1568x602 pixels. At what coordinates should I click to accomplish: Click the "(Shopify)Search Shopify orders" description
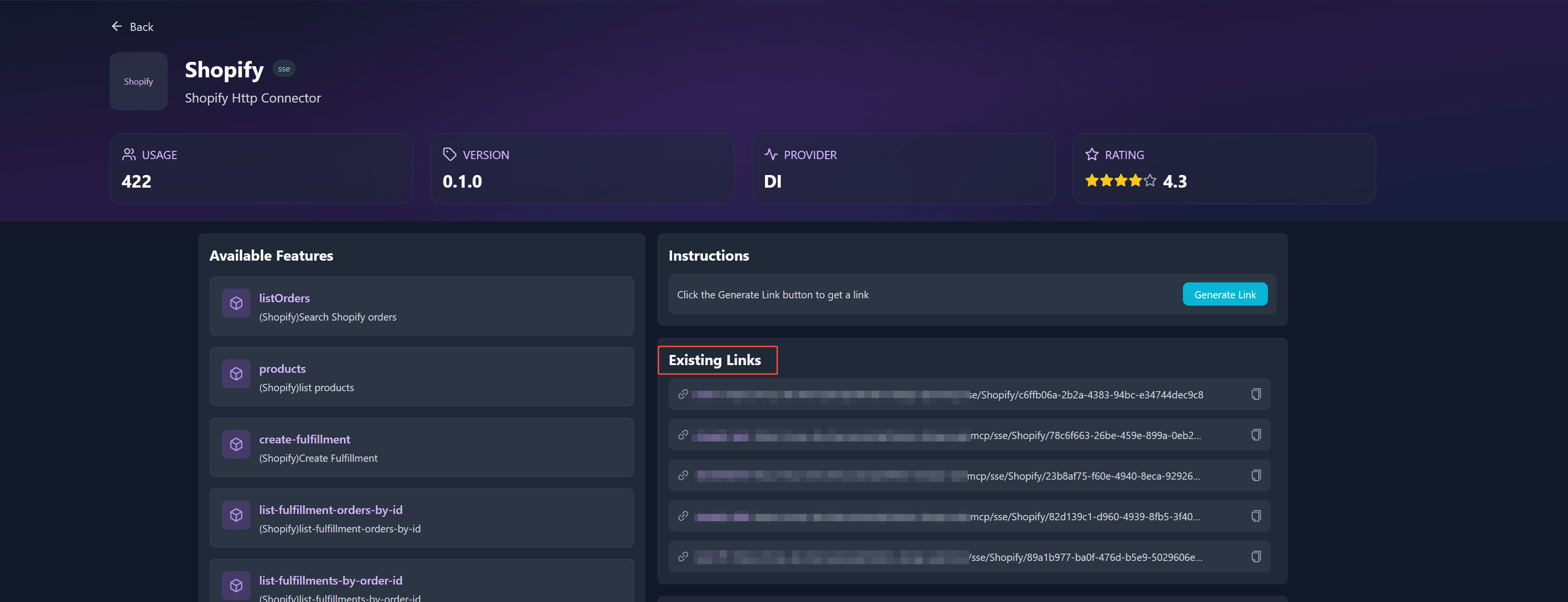(328, 317)
